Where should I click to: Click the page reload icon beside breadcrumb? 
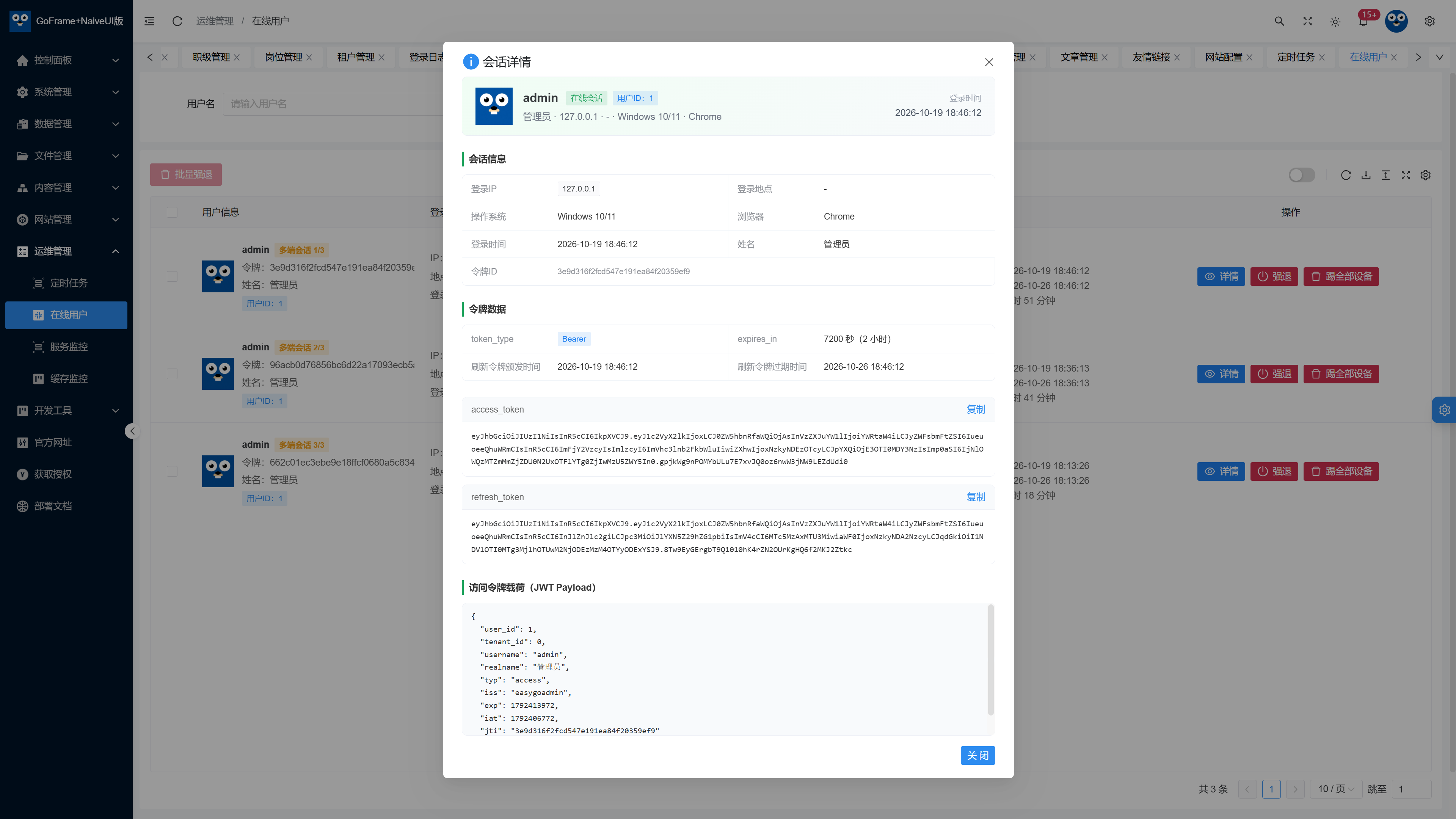(177, 21)
